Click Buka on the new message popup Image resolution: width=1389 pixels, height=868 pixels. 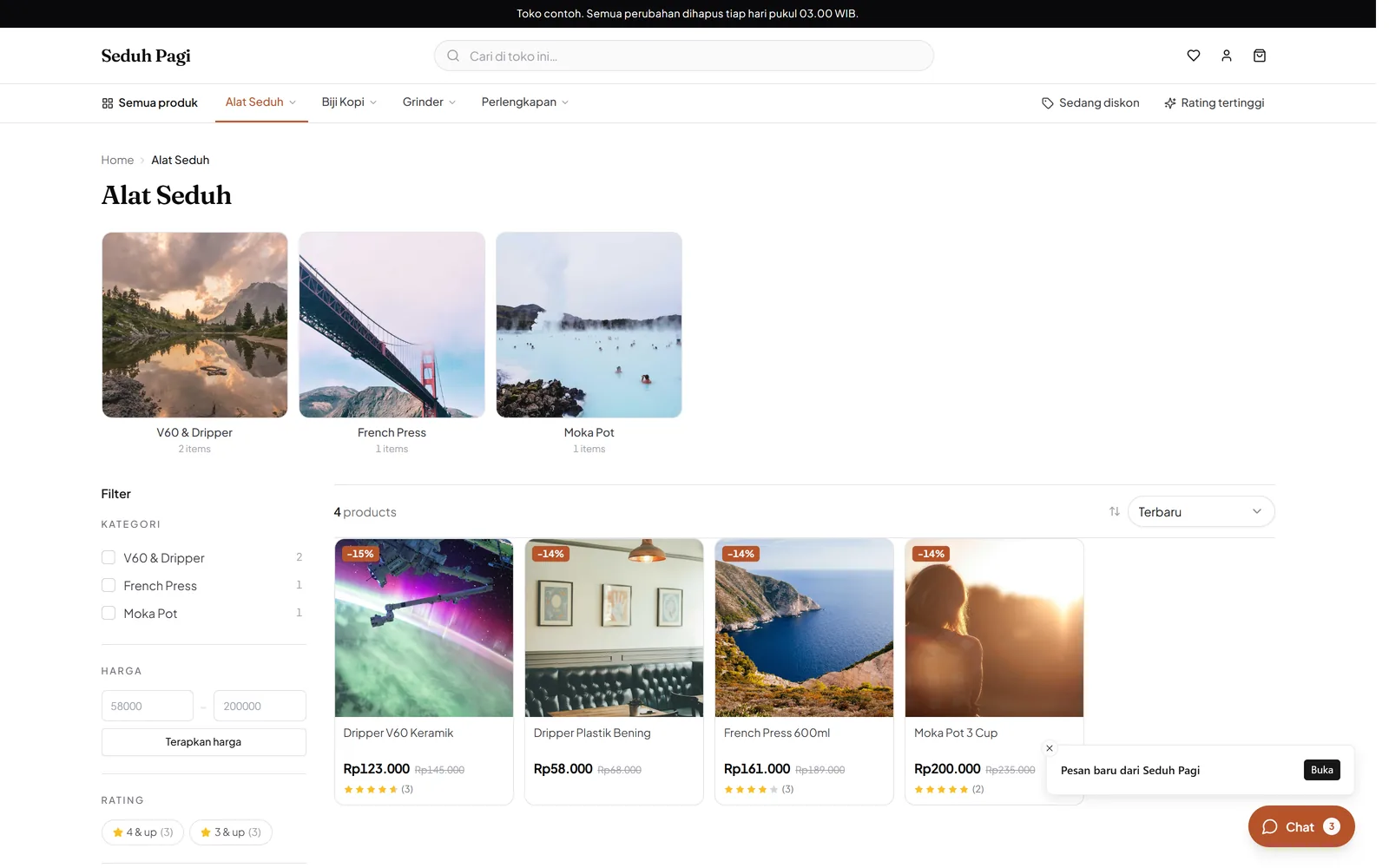point(1322,770)
